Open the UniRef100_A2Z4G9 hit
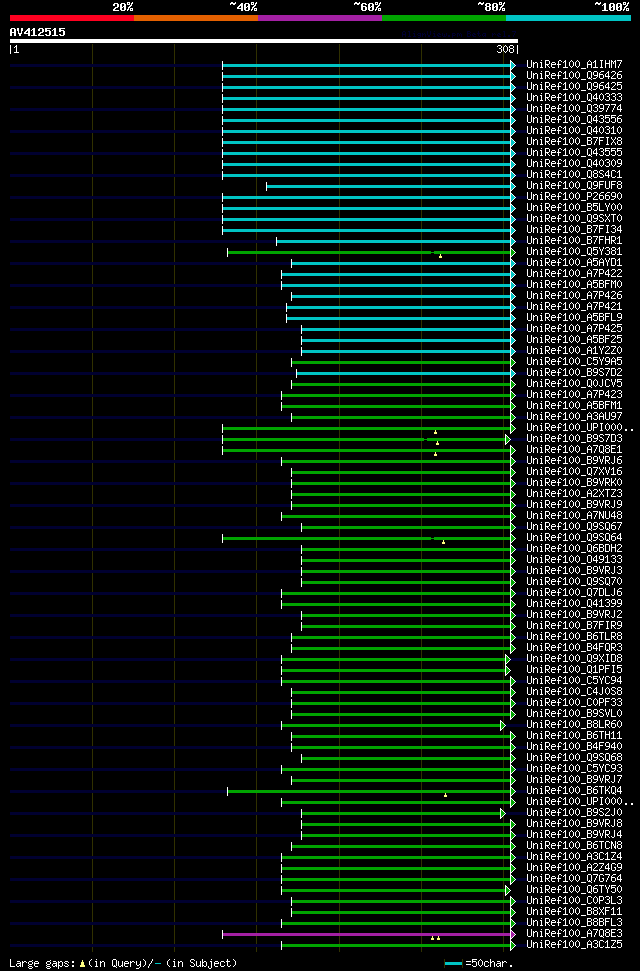 [574, 868]
